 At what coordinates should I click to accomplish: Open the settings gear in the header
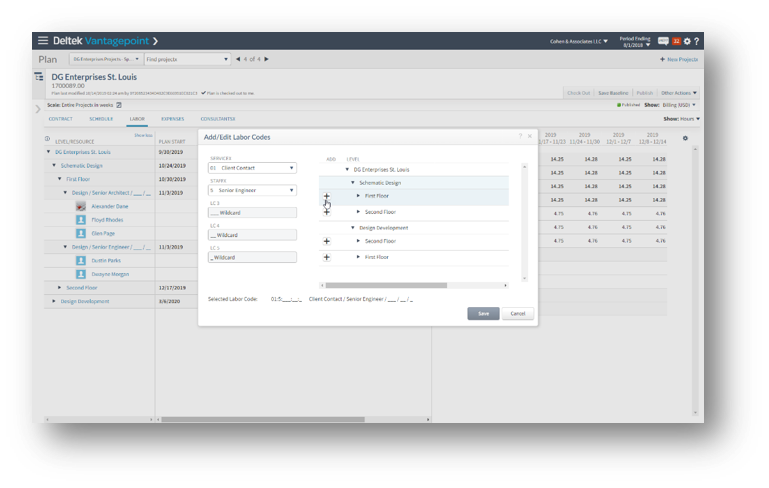point(687,41)
